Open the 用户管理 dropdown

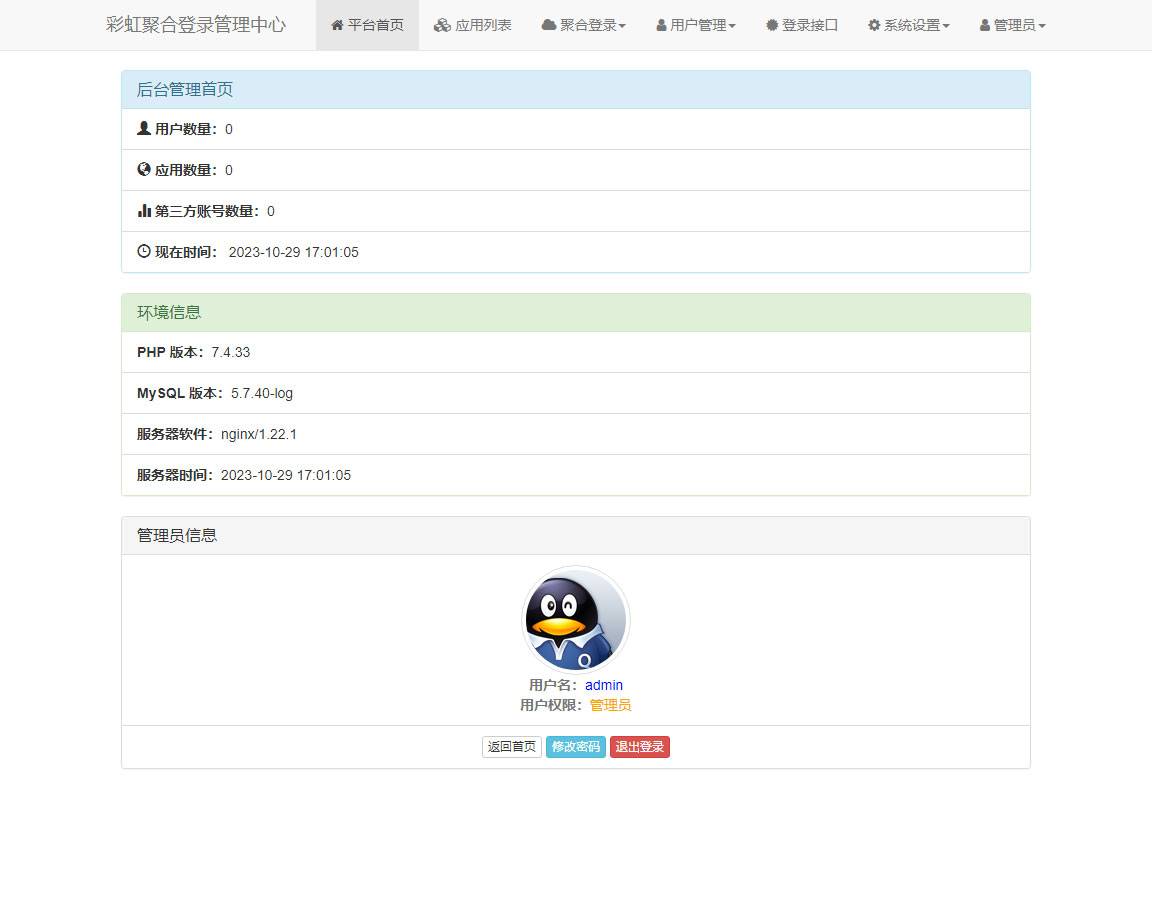pos(695,25)
